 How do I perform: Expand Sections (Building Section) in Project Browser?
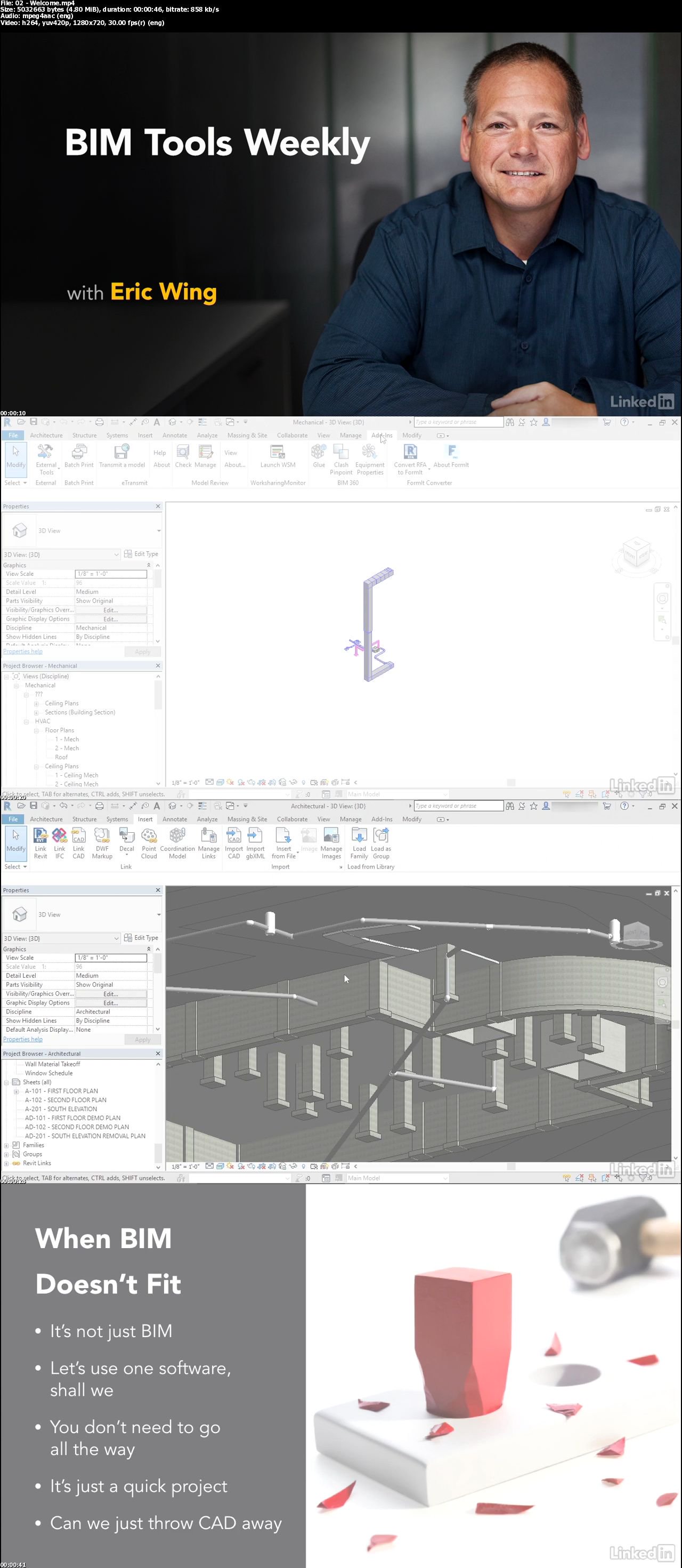click(37, 713)
